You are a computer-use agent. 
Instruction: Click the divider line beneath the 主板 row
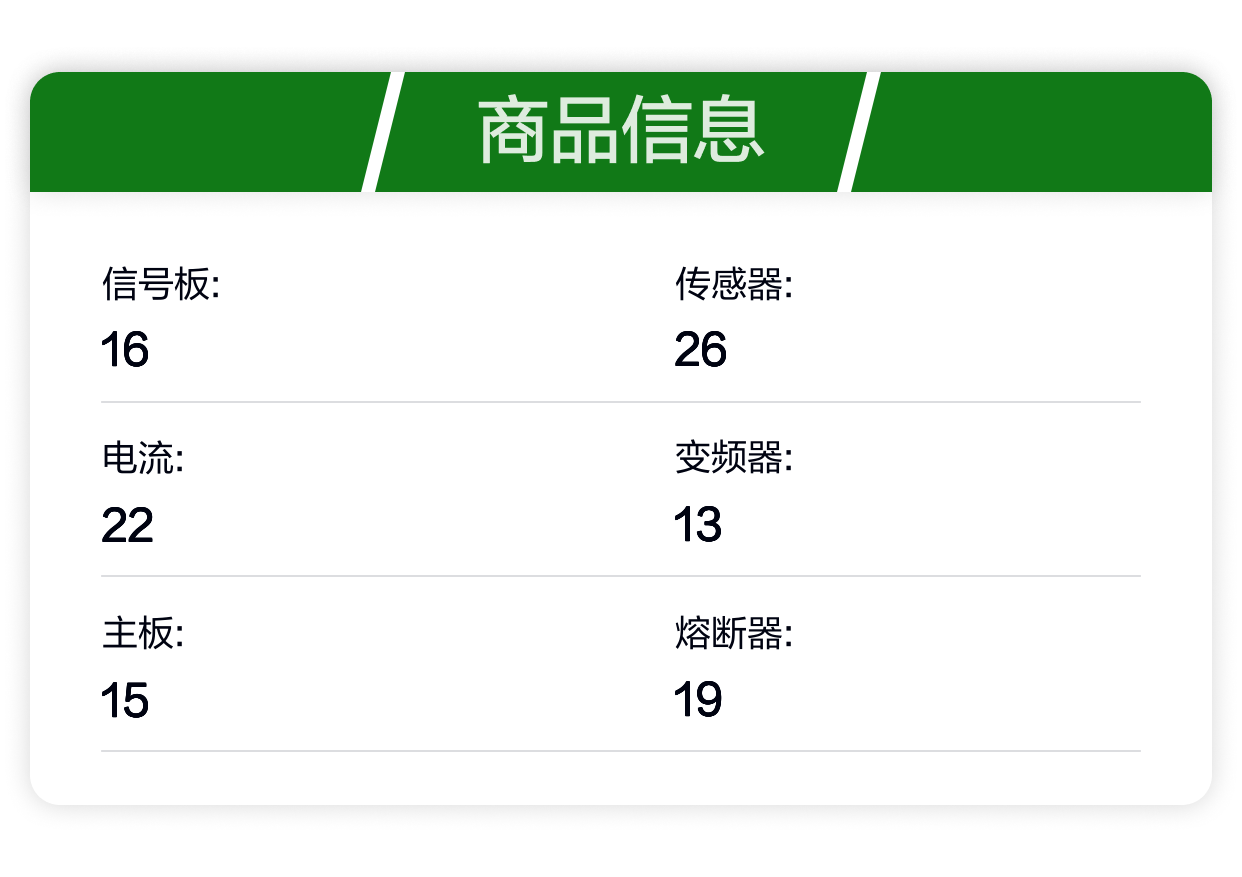[x=621, y=751]
